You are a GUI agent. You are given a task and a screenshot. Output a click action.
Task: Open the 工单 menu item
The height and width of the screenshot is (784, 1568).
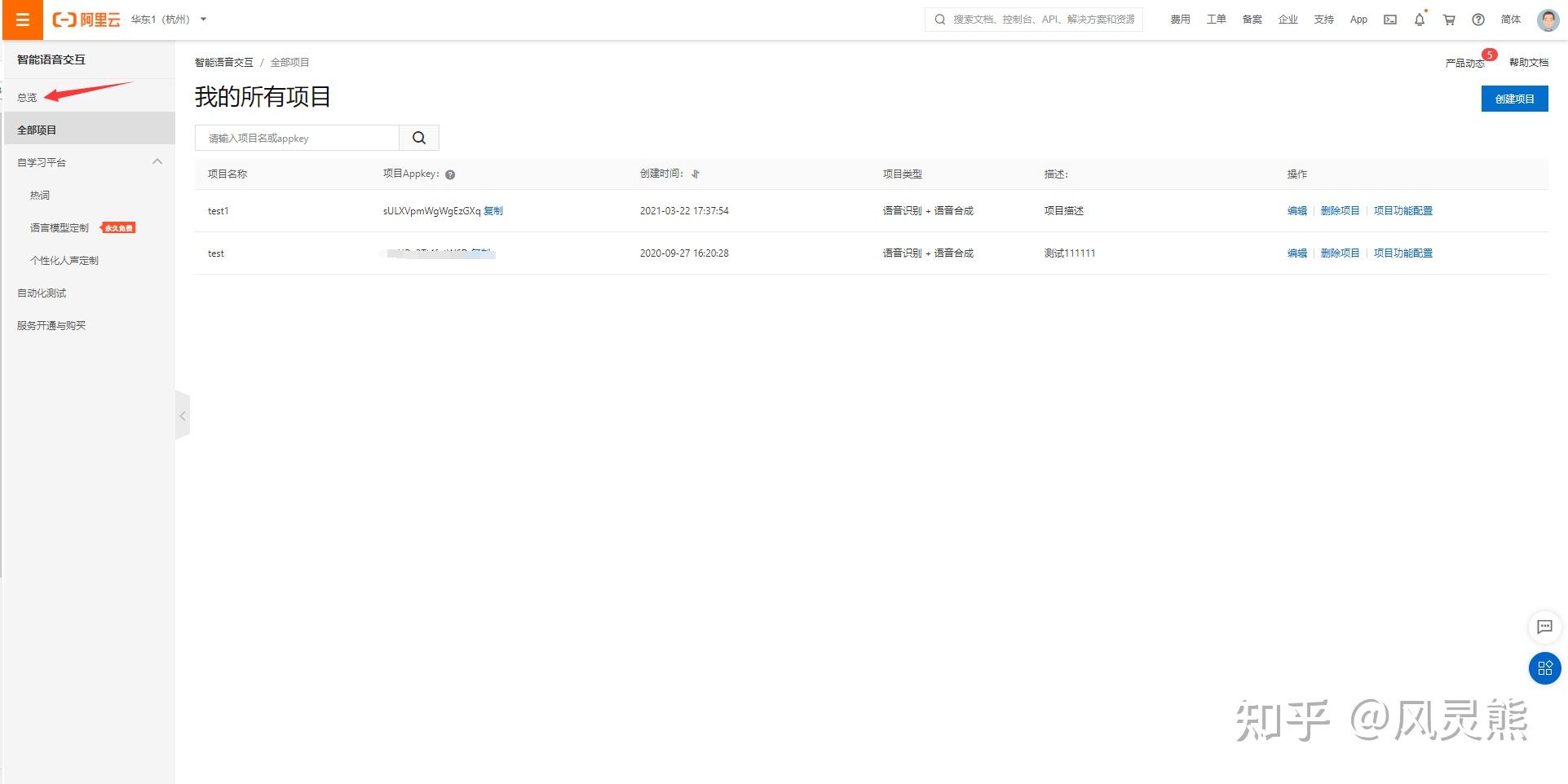coord(1215,19)
